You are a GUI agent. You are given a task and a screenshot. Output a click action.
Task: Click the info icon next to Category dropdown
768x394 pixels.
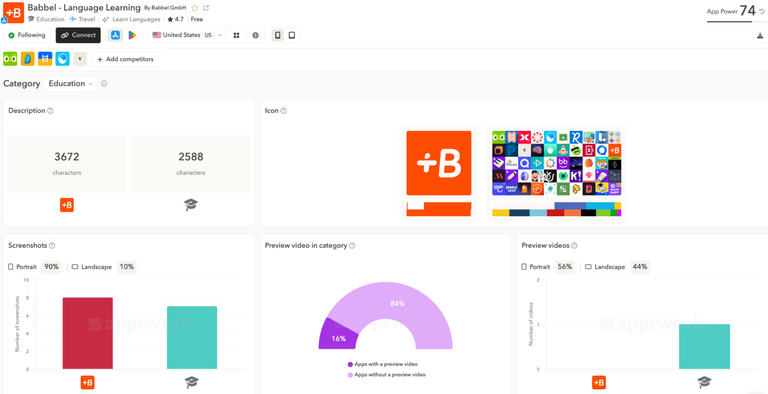pyautogui.click(x=104, y=84)
